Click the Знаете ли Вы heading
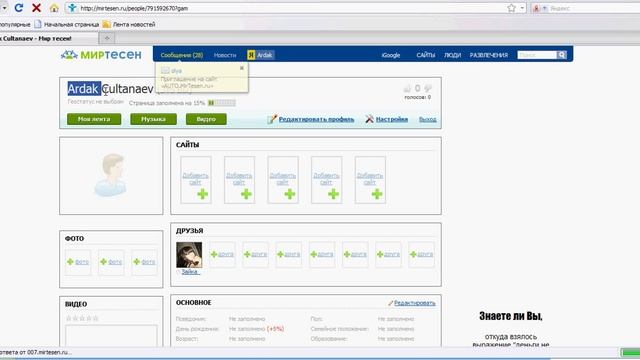Viewport: 640px width, 360px height. coord(511,316)
